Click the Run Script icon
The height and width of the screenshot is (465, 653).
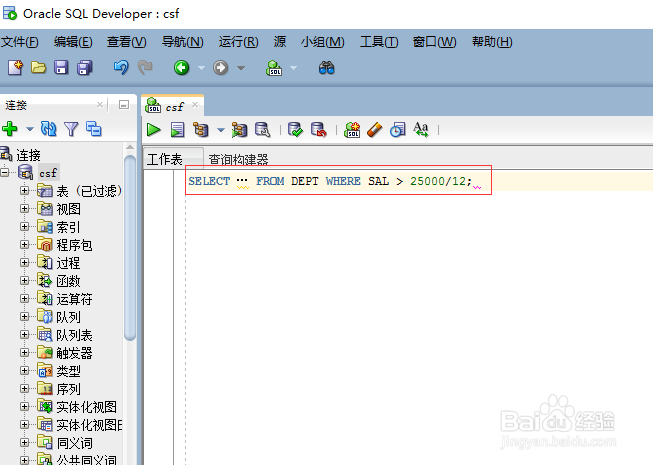coord(177,130)
